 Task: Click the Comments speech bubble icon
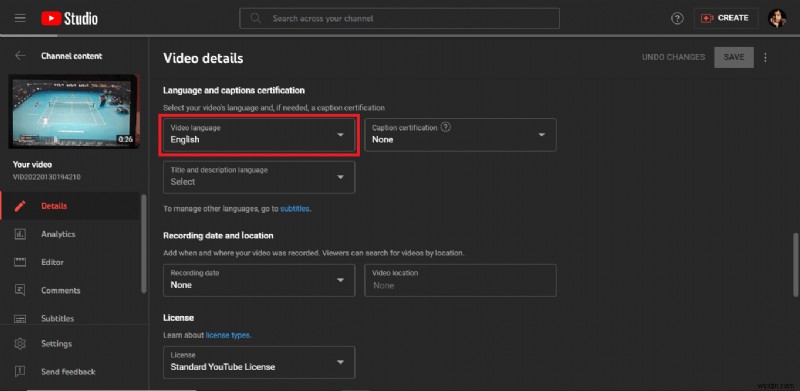[20, 290]
